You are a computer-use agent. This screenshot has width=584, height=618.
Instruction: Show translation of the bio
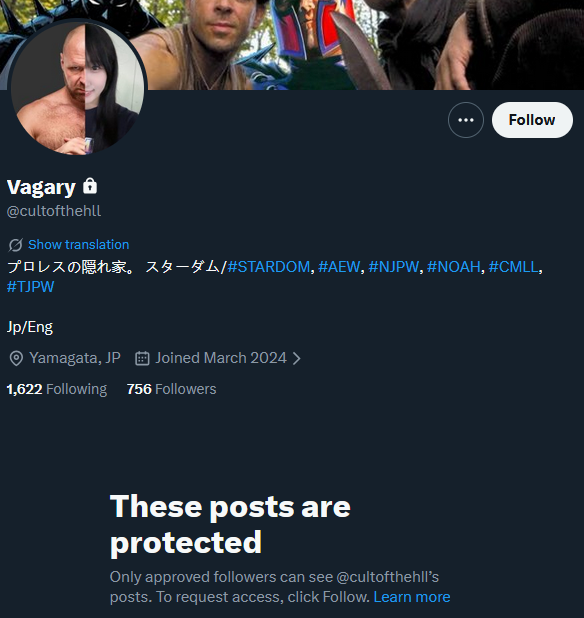[x=78, y=245]
